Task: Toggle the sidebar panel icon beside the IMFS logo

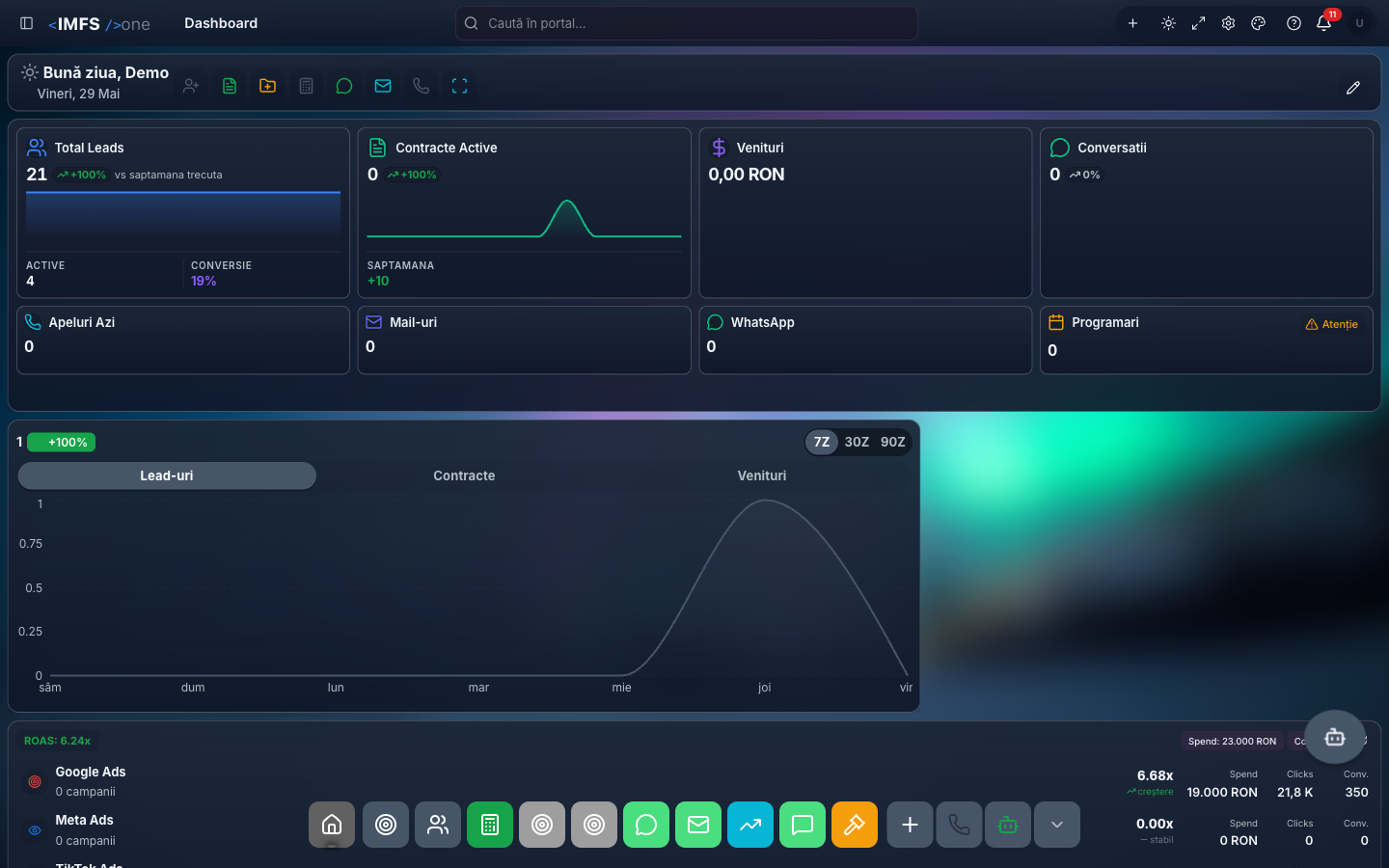Action: (x=27, y=23)
